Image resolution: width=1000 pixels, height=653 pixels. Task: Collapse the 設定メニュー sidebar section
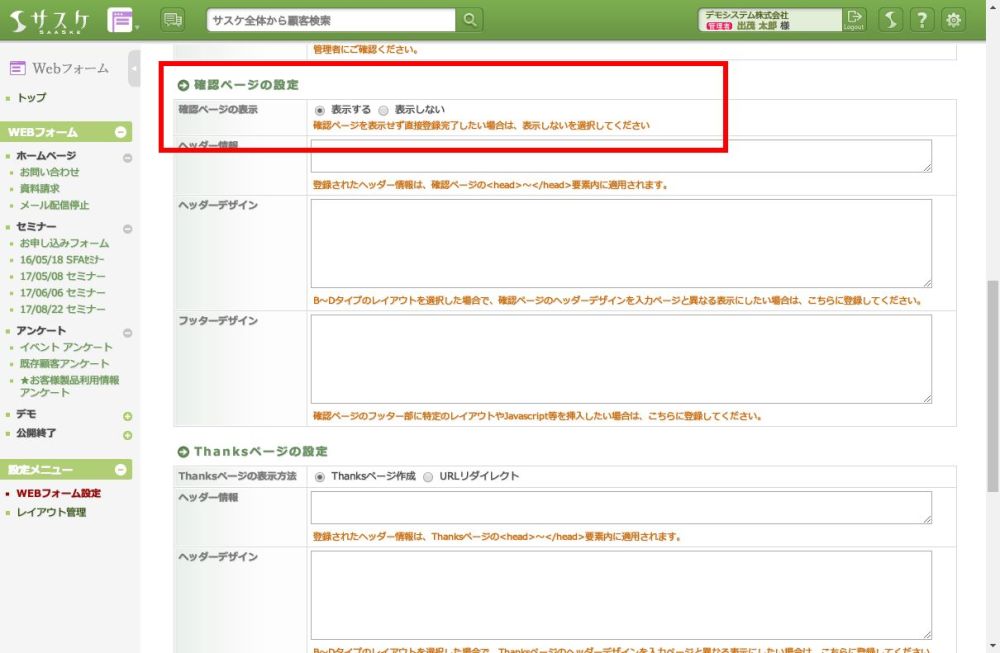tap(121, 469)
